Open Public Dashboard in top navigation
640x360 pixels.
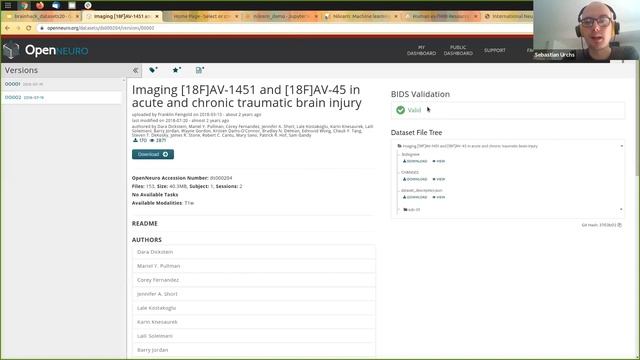[x=458, y=50]
